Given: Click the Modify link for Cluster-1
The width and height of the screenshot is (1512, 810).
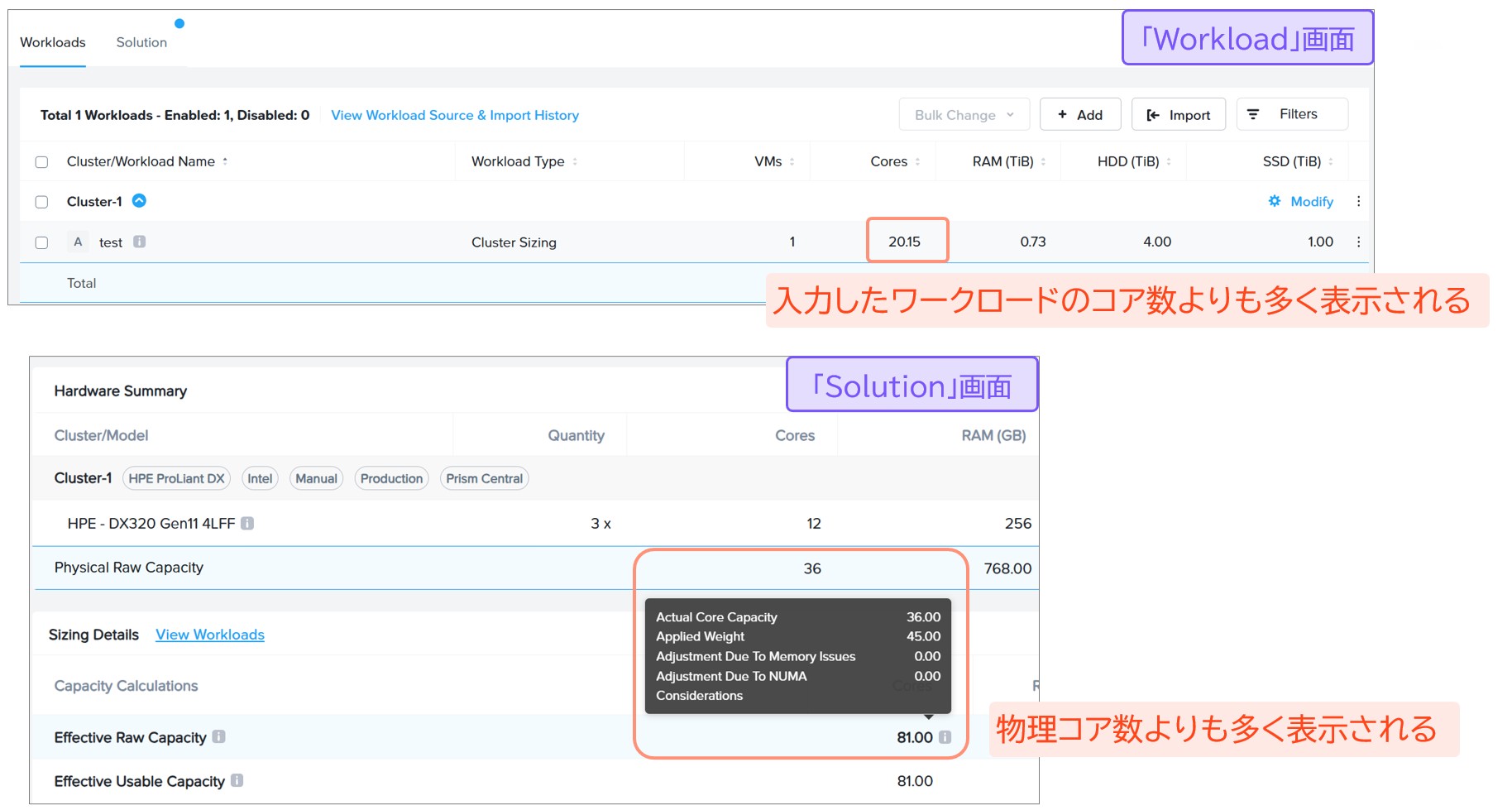Looking at the screenshot, I should tap(1312, 201).
